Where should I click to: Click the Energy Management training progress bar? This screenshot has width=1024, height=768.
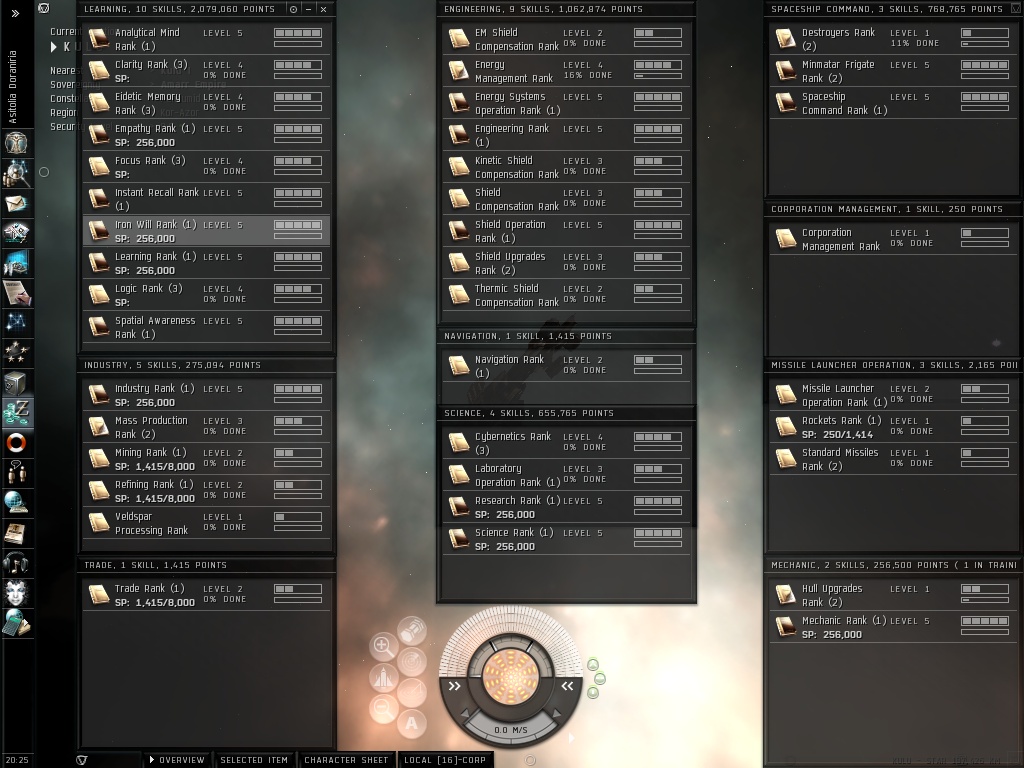pos(658,76)
